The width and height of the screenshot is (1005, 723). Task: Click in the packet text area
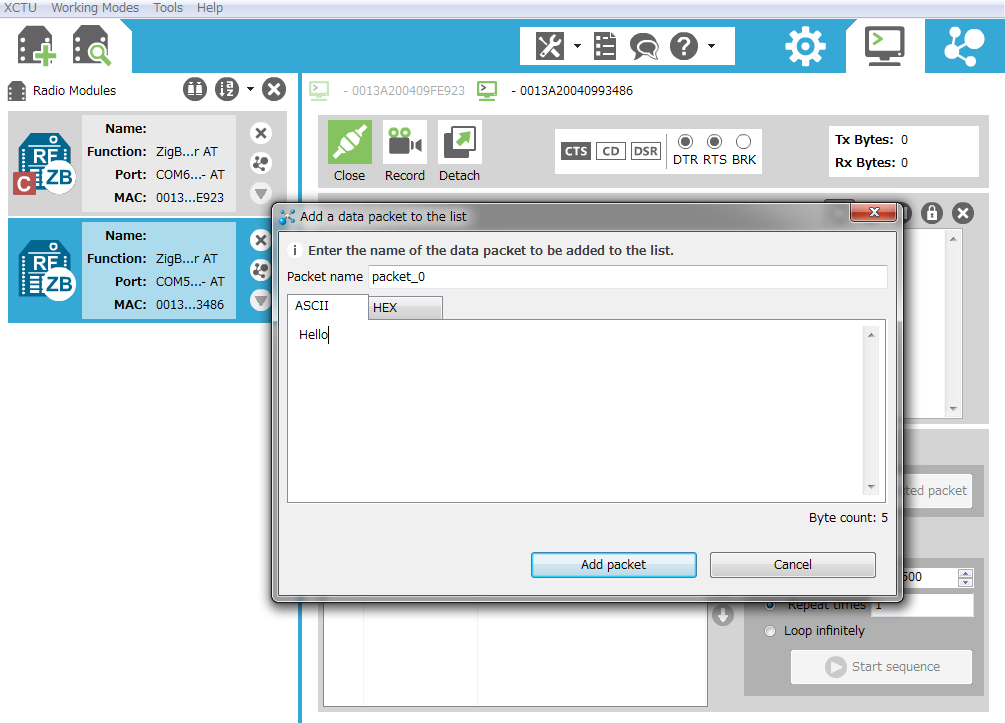[575, 411]
